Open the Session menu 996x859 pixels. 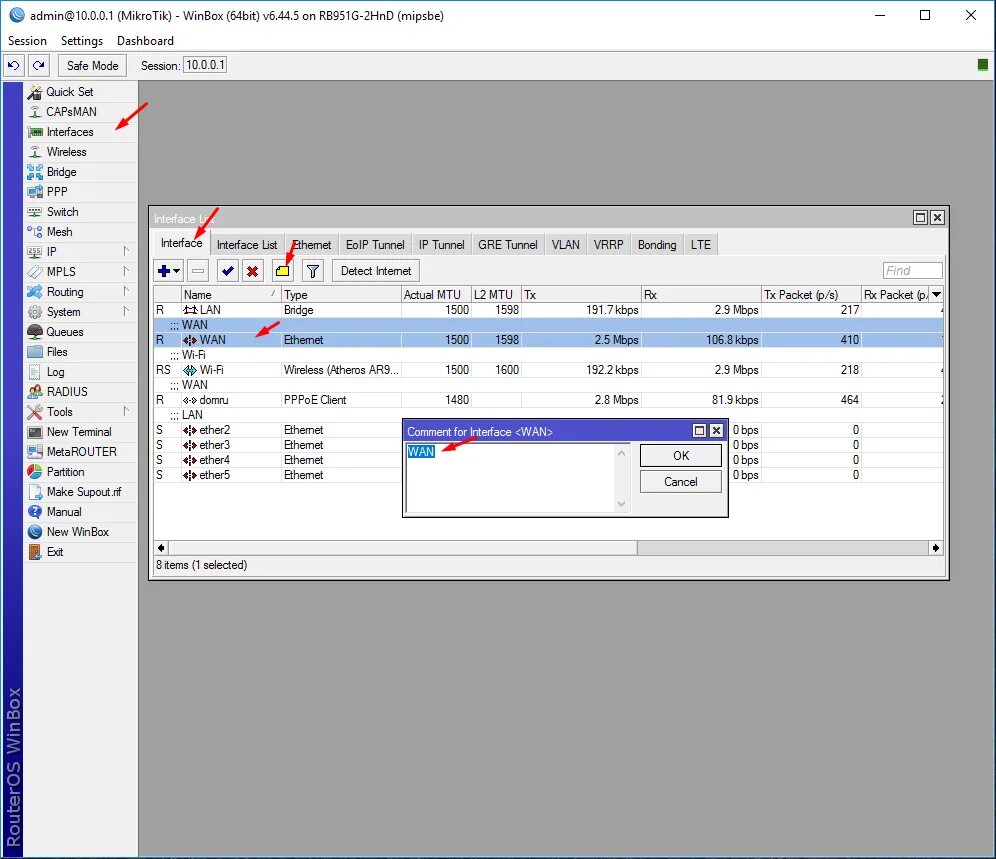(x=27, y=41)
